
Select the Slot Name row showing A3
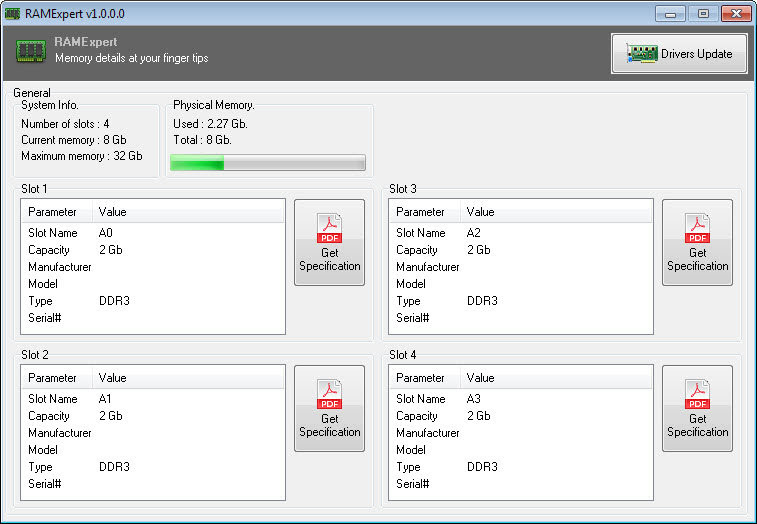[x=520, y=399]
